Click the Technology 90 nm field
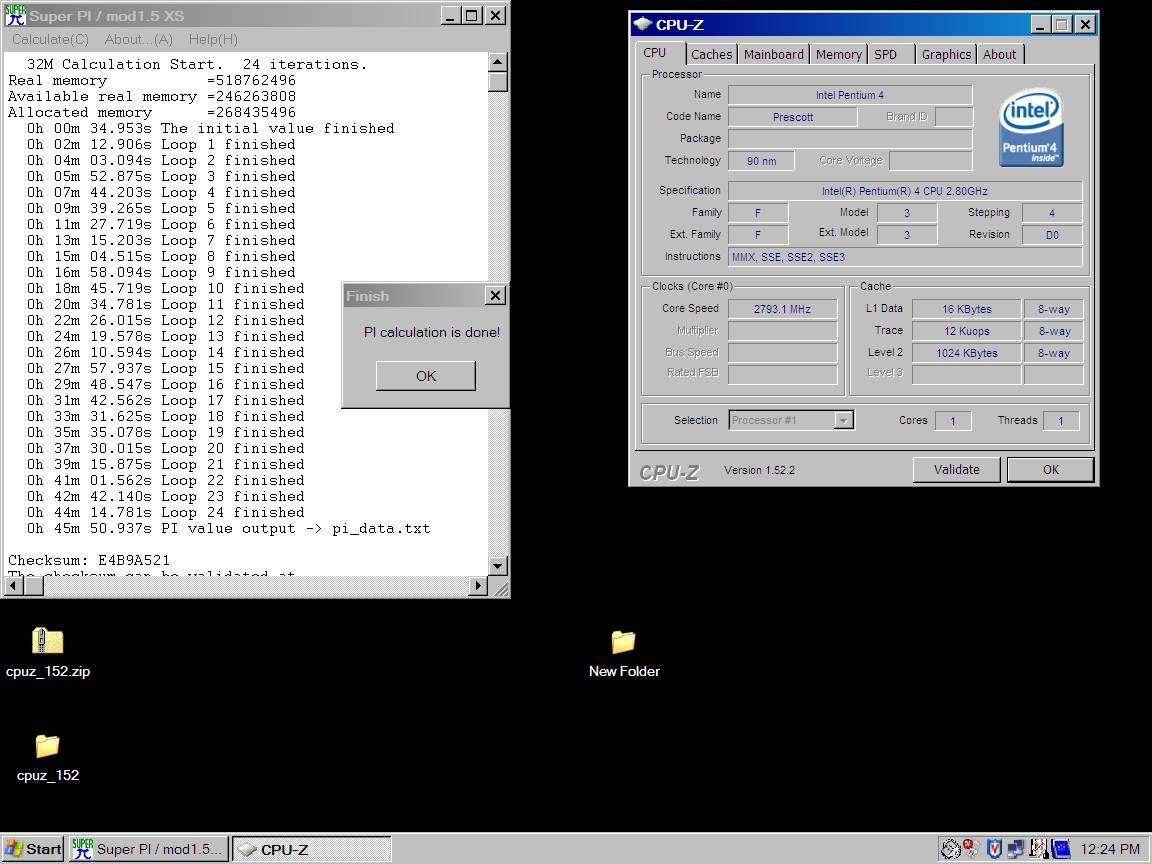 [x=761, y=161]
